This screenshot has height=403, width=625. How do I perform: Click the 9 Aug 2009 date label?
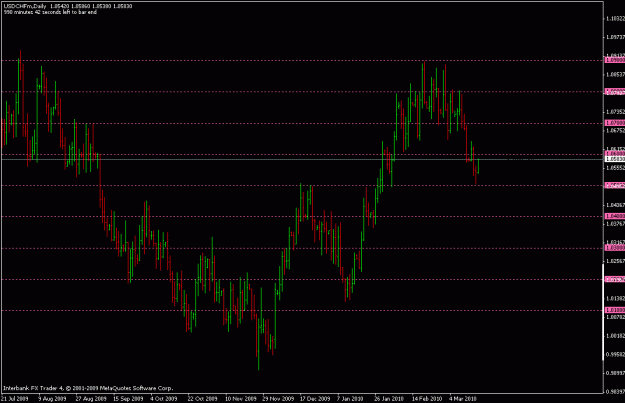52,398
